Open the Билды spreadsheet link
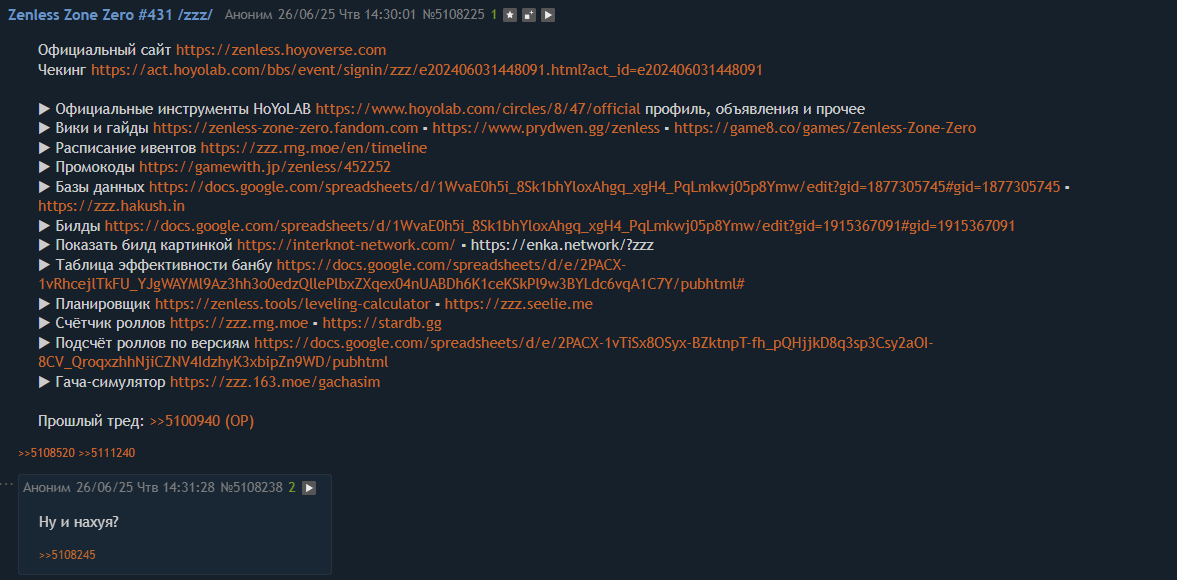Viewport: 1177px width, 580px height. [x=560, y=226]
